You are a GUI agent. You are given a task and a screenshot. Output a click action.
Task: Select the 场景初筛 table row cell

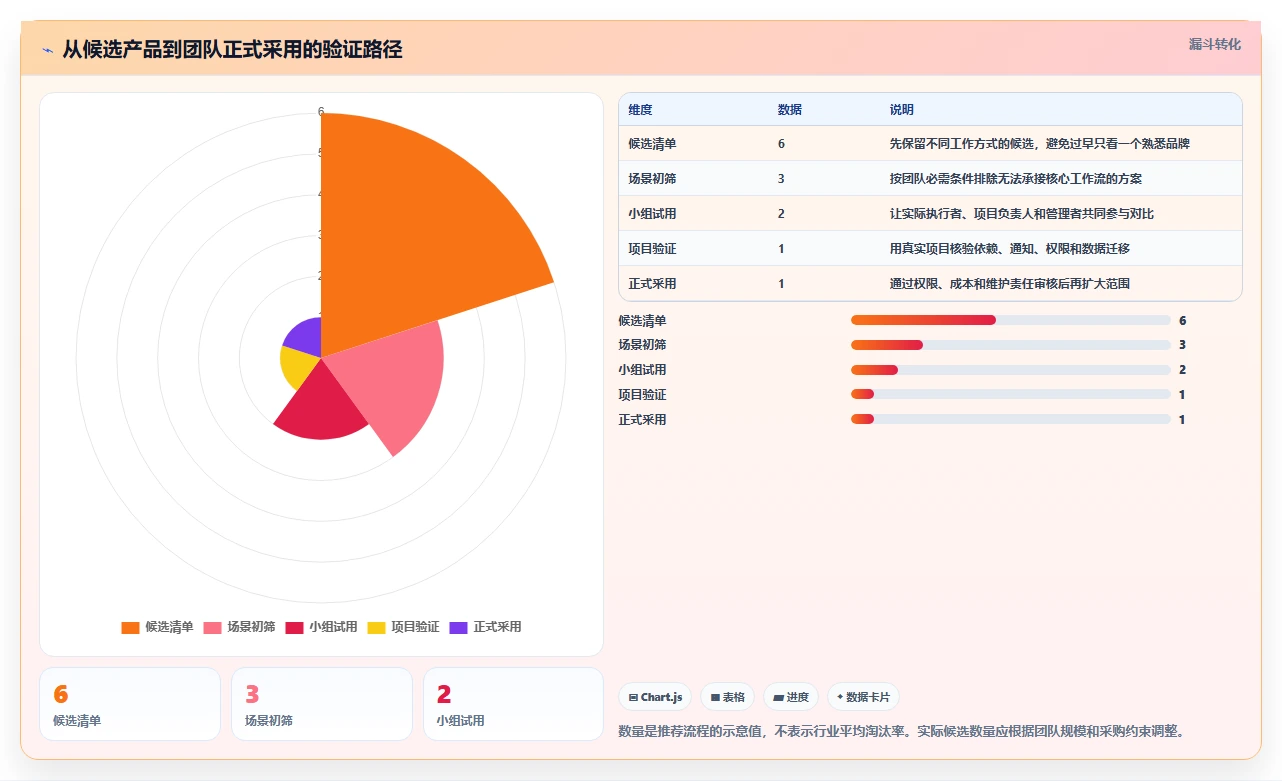click(653, 179)
